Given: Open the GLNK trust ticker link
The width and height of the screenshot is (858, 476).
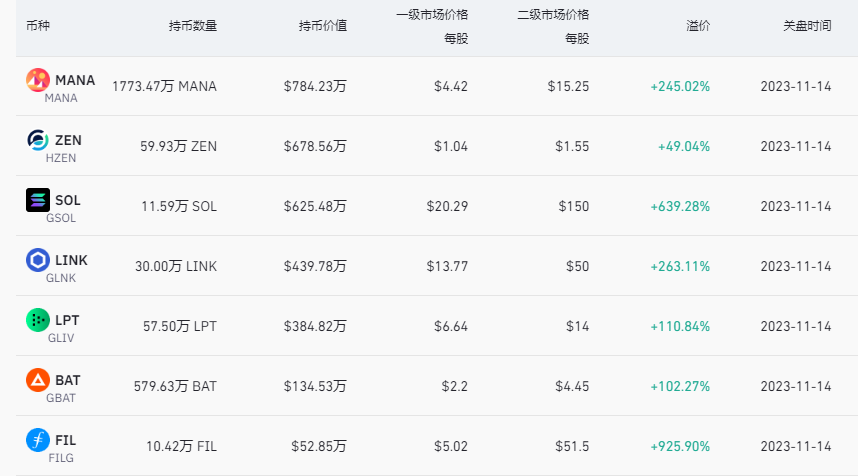Looking at the screenshot, I should pos(61,278).
